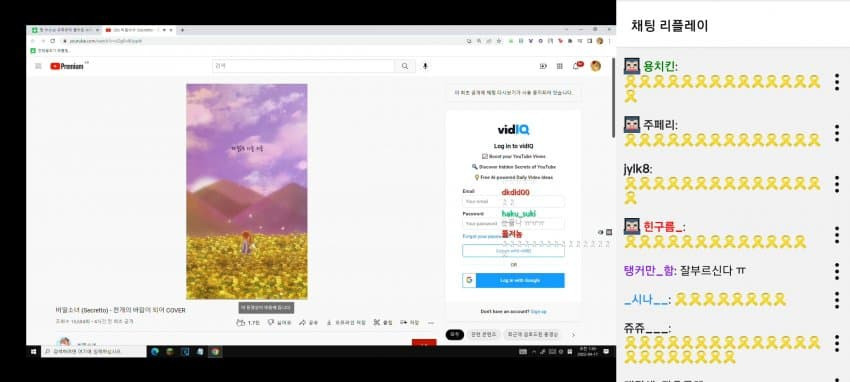The image size is (850, 382).
Task: Click the magnifier search button beside YouTube search
Action: click(405, 66)
